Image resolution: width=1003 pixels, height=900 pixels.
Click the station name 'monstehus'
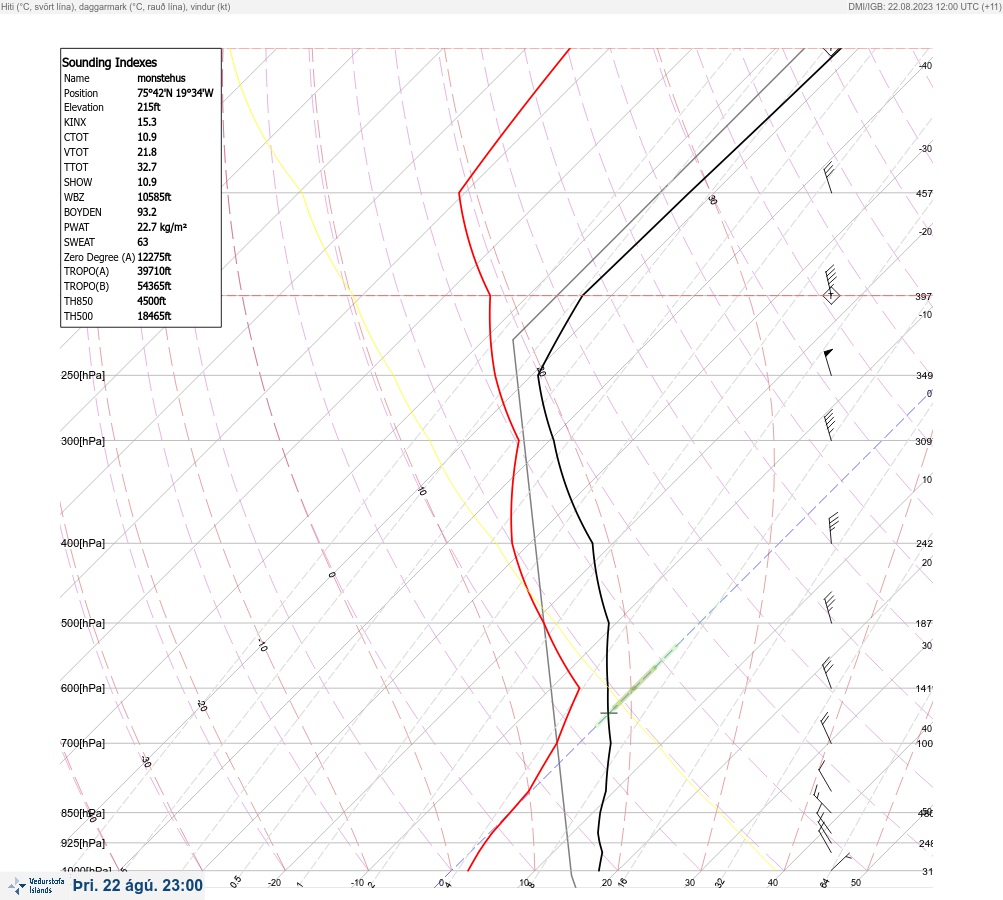161,78
